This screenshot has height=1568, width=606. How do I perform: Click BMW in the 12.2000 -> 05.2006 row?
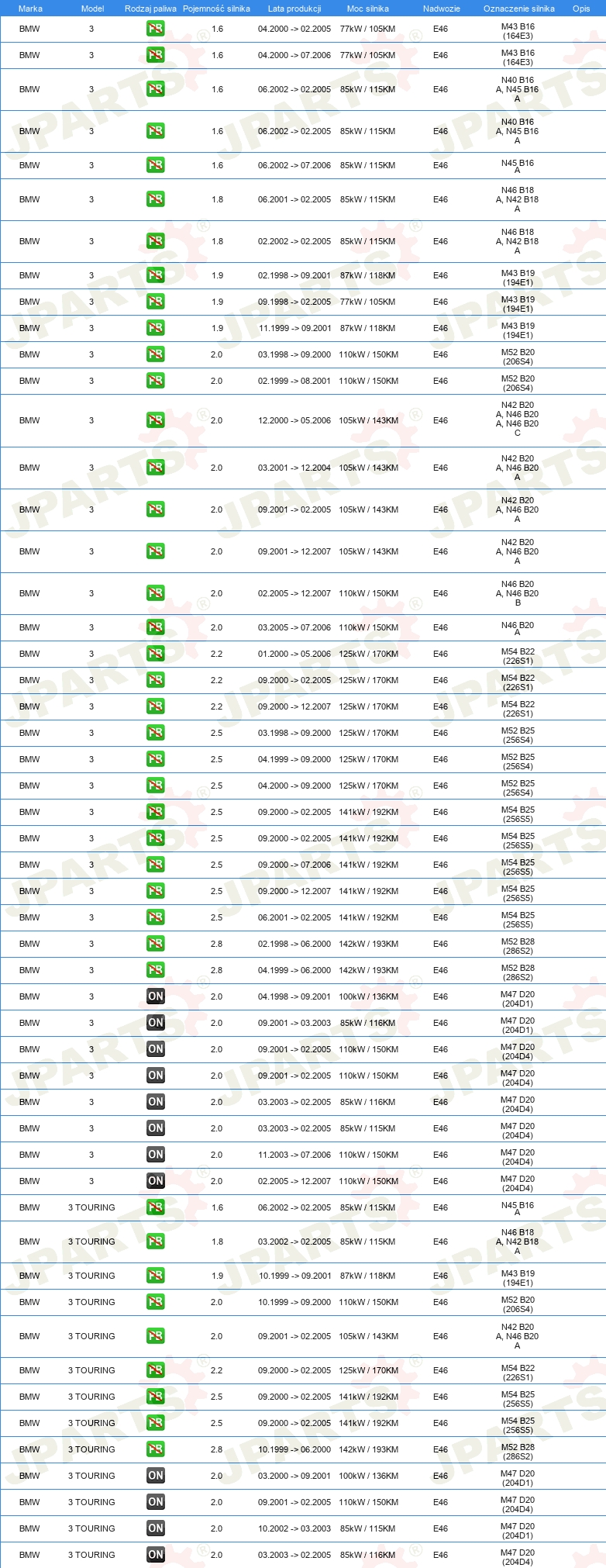point(29,420)
